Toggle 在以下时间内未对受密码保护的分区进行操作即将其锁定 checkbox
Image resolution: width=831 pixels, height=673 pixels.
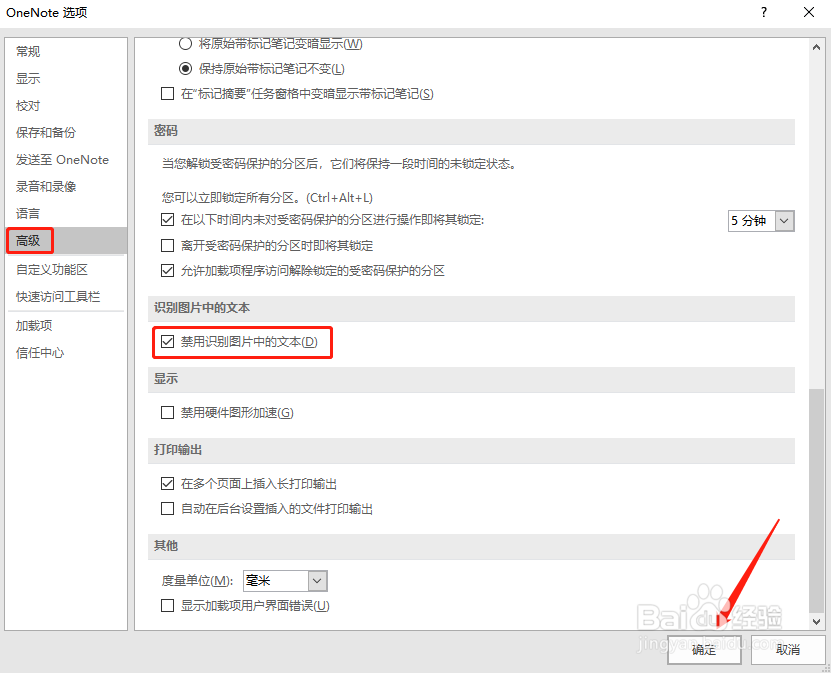(167, 219)
